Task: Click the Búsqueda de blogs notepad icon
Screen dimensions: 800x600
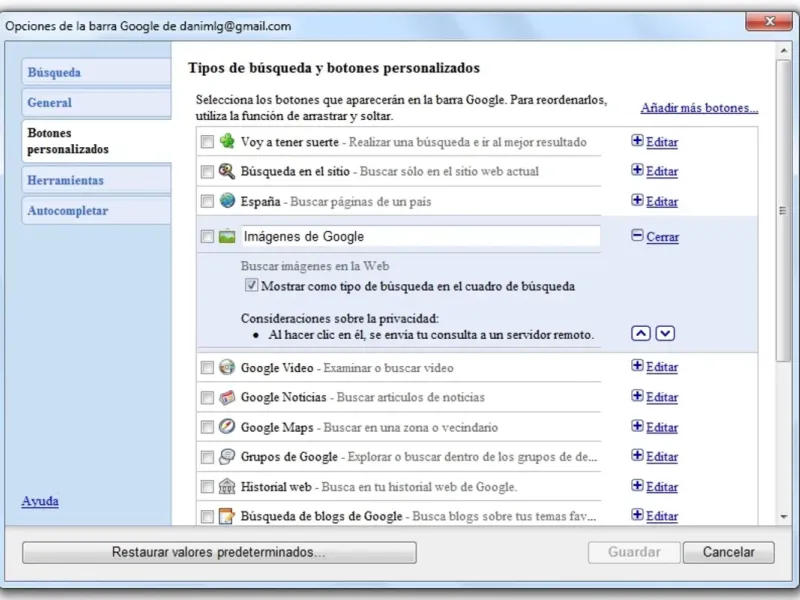Action: click(227, 516)
